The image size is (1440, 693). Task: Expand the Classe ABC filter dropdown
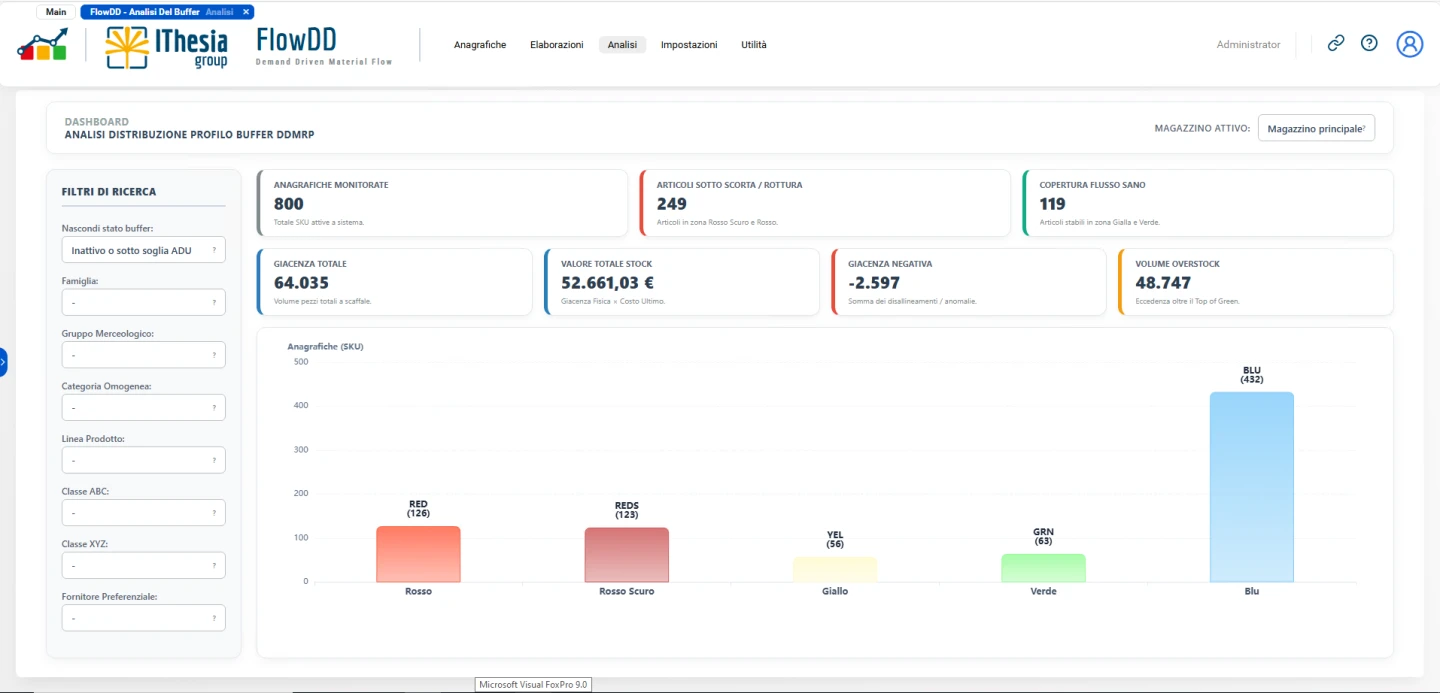(x=143, y=513)
